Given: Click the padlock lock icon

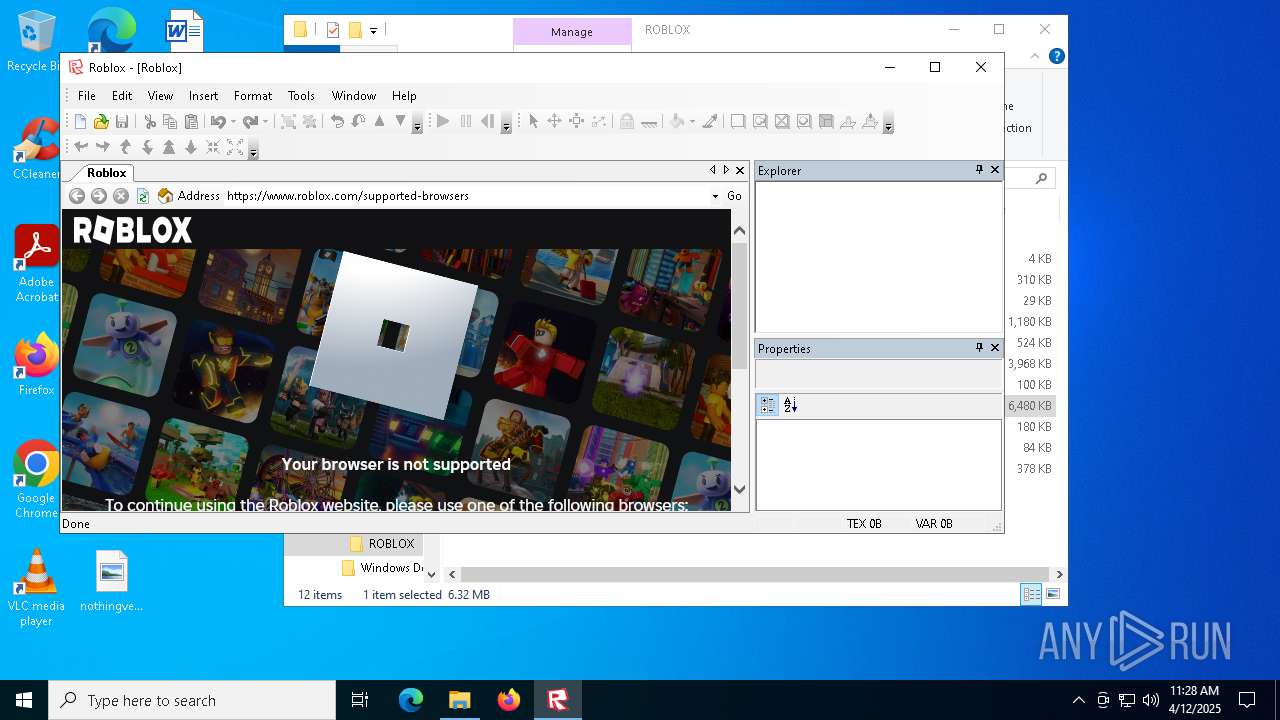Looking at the screenshot, I should tap(626, 122).
